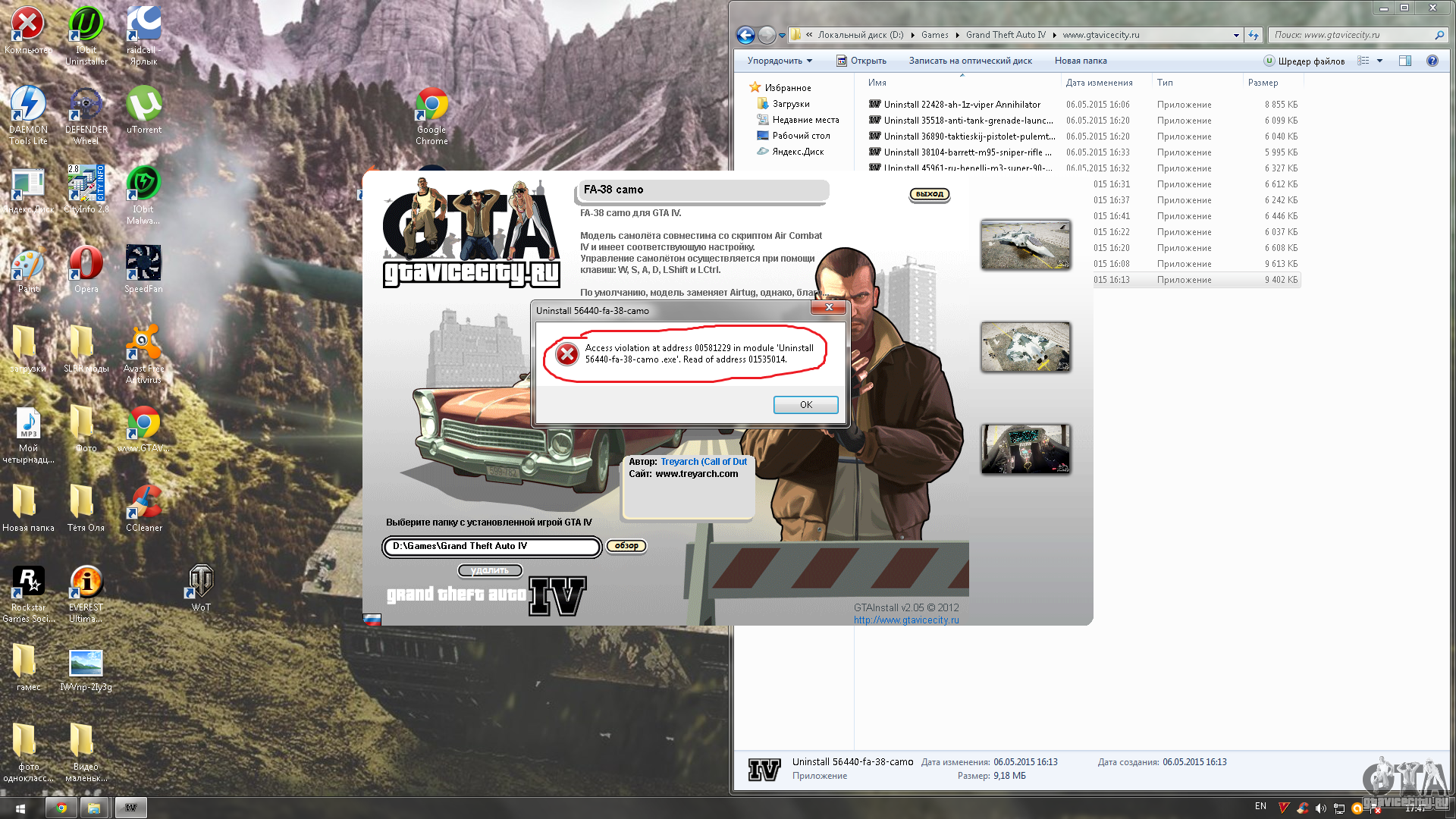Click the Russian flag language icon in installer
Image resolution: width=1456 pixels, height=819 pixels.
pyautogui.click(x=372, y=620)
